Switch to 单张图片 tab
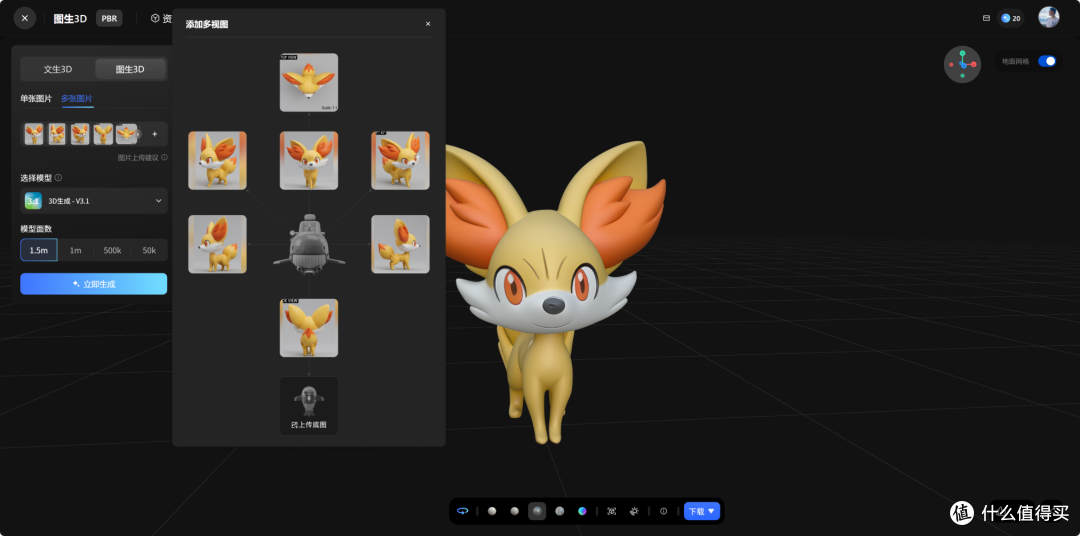Screen dimensions: 1080x536 pos(36,99)
